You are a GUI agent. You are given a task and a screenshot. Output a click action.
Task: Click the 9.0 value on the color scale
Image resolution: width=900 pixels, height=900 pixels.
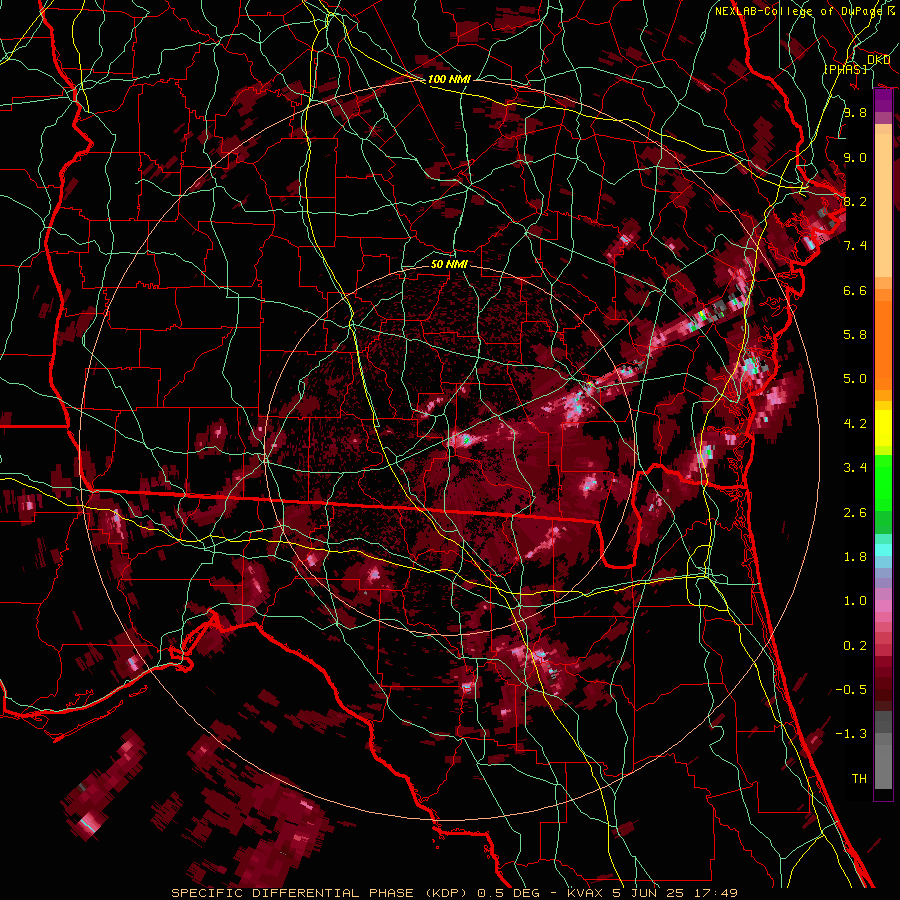[x=855, y=157]
